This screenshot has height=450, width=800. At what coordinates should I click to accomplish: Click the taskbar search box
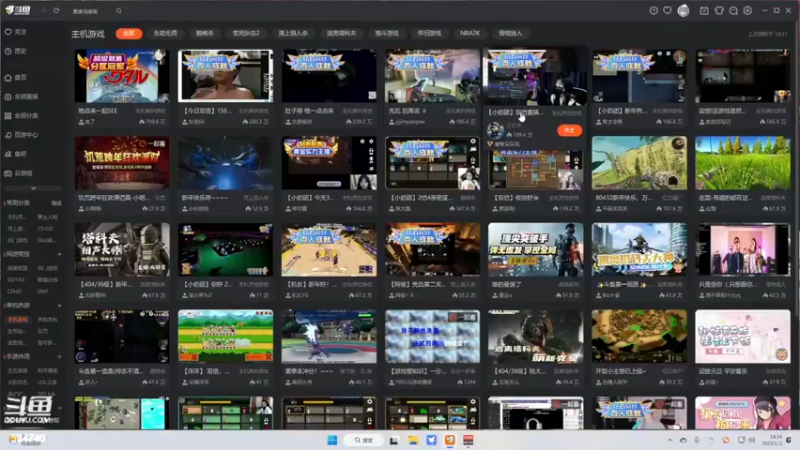coord(364,440)
